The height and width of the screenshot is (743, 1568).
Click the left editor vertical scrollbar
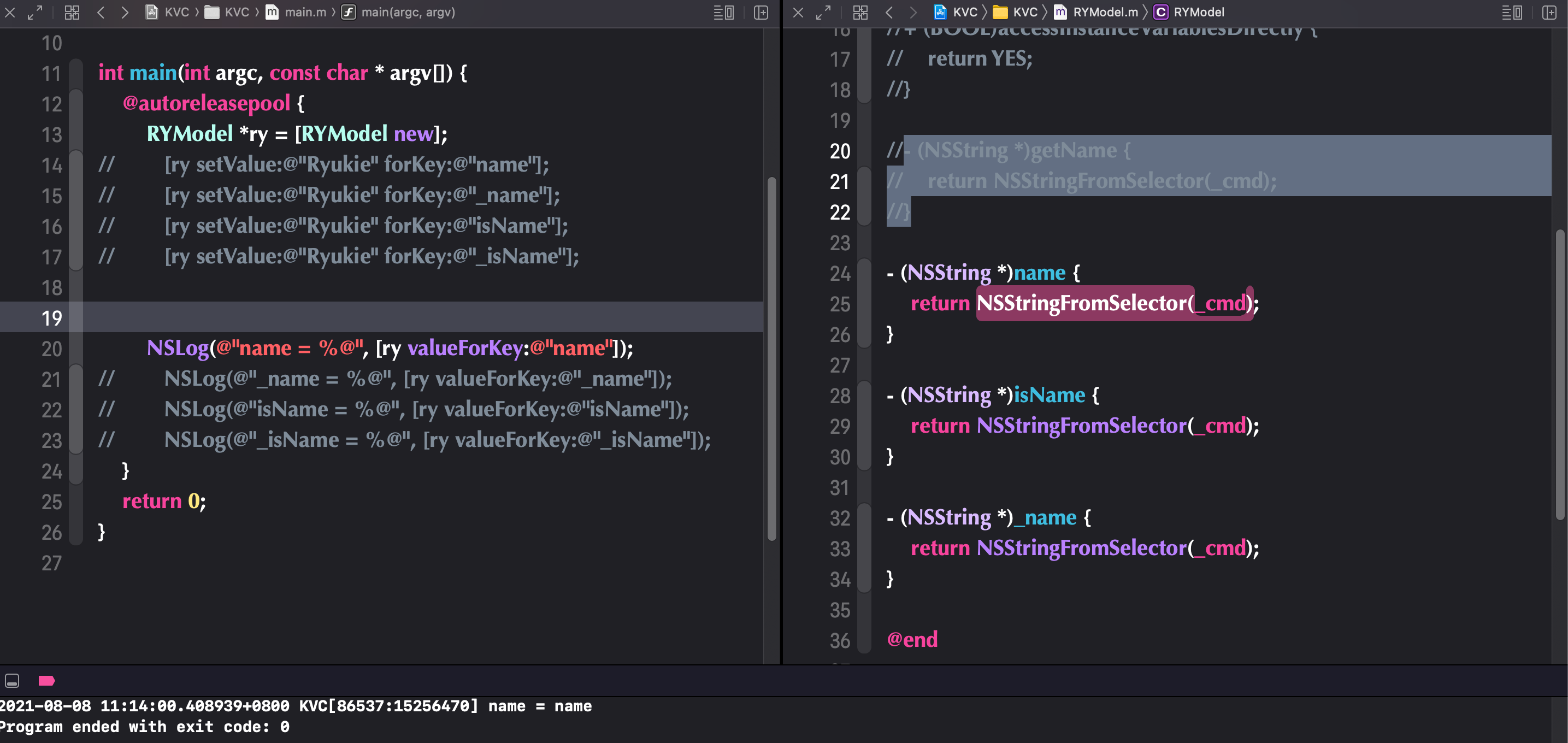772,359
